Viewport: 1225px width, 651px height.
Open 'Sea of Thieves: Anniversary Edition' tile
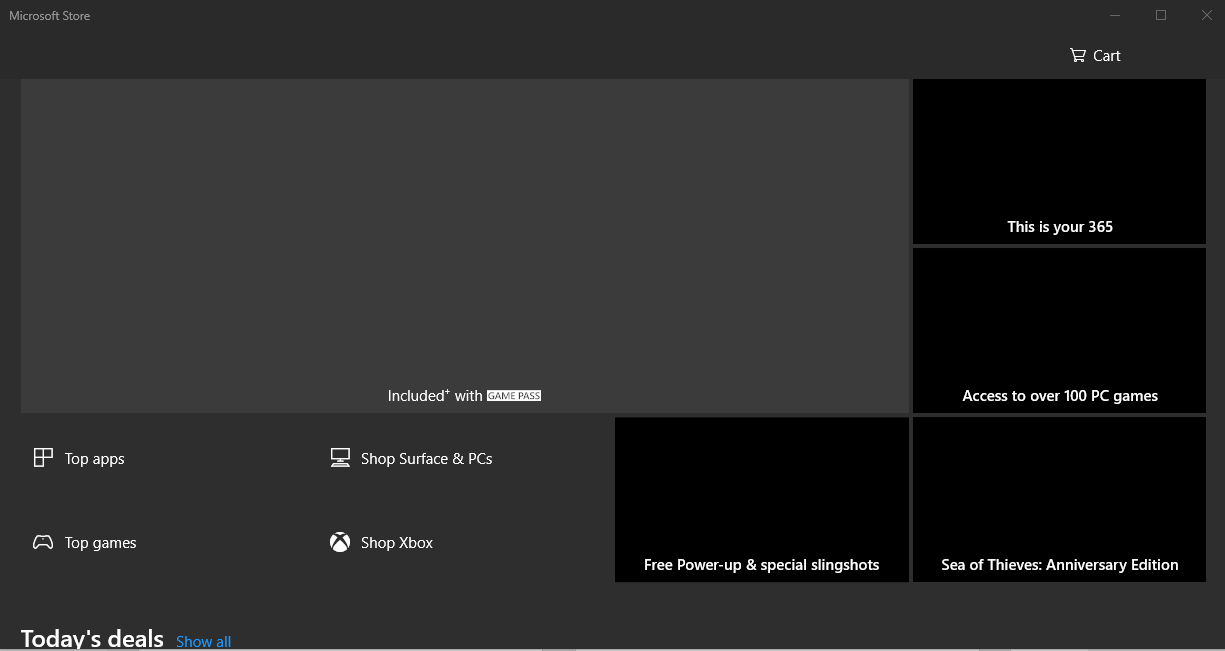point(1059,499)
